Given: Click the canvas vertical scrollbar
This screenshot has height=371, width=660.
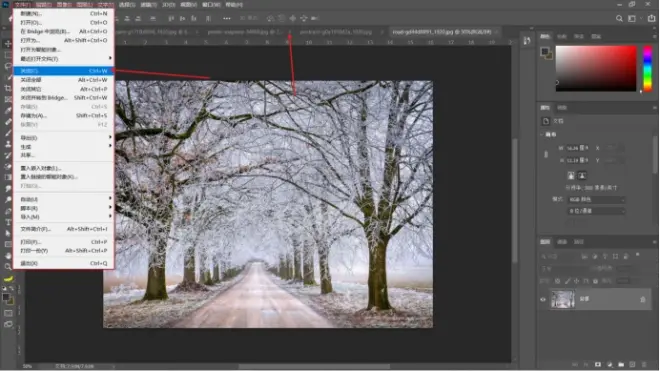Looking at the screenshot, I should tap(515, 200).
